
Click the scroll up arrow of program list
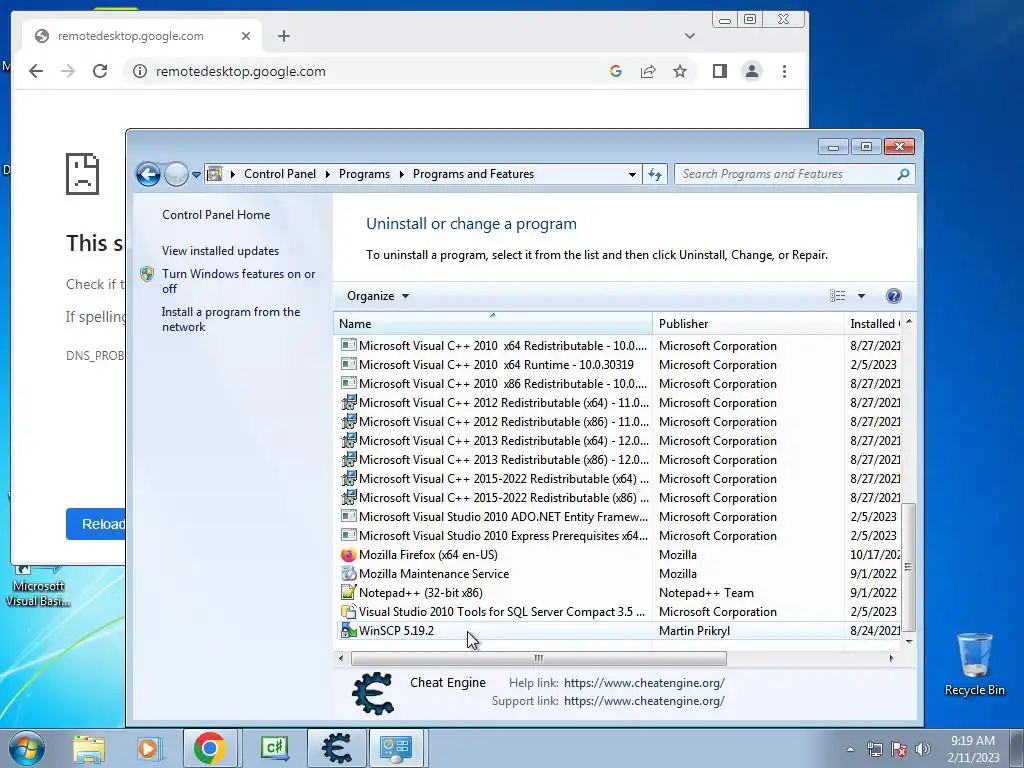(x=908, y=322)
